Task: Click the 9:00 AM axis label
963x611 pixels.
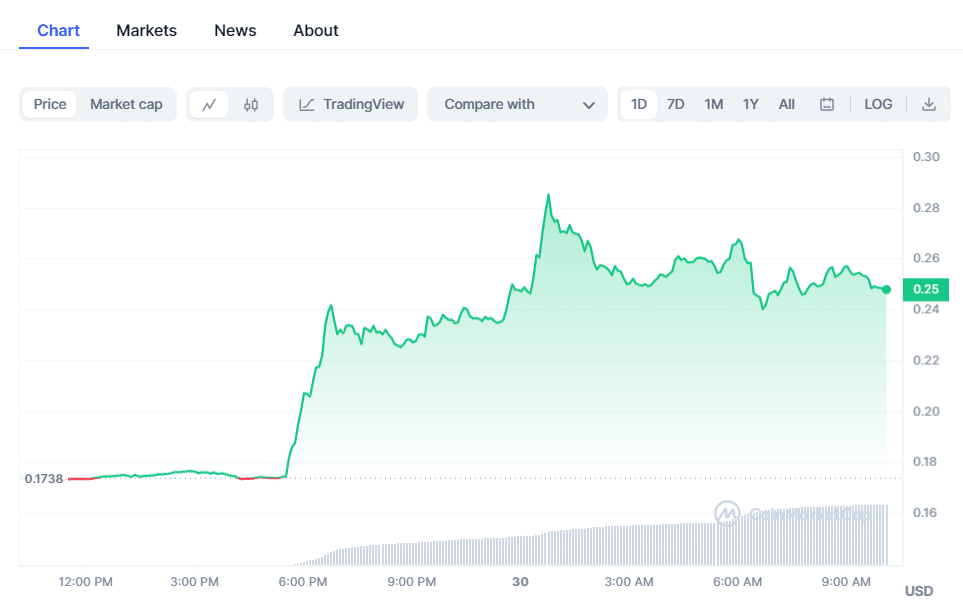Action: [x=846, y=582]
